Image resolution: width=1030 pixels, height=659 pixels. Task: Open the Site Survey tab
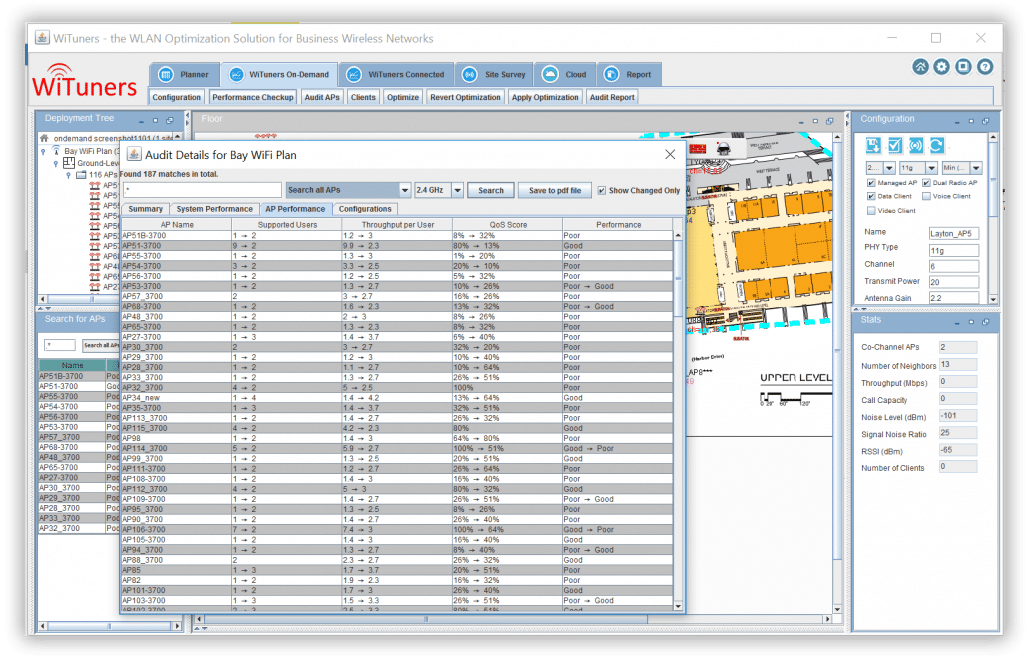click(494, 75)
